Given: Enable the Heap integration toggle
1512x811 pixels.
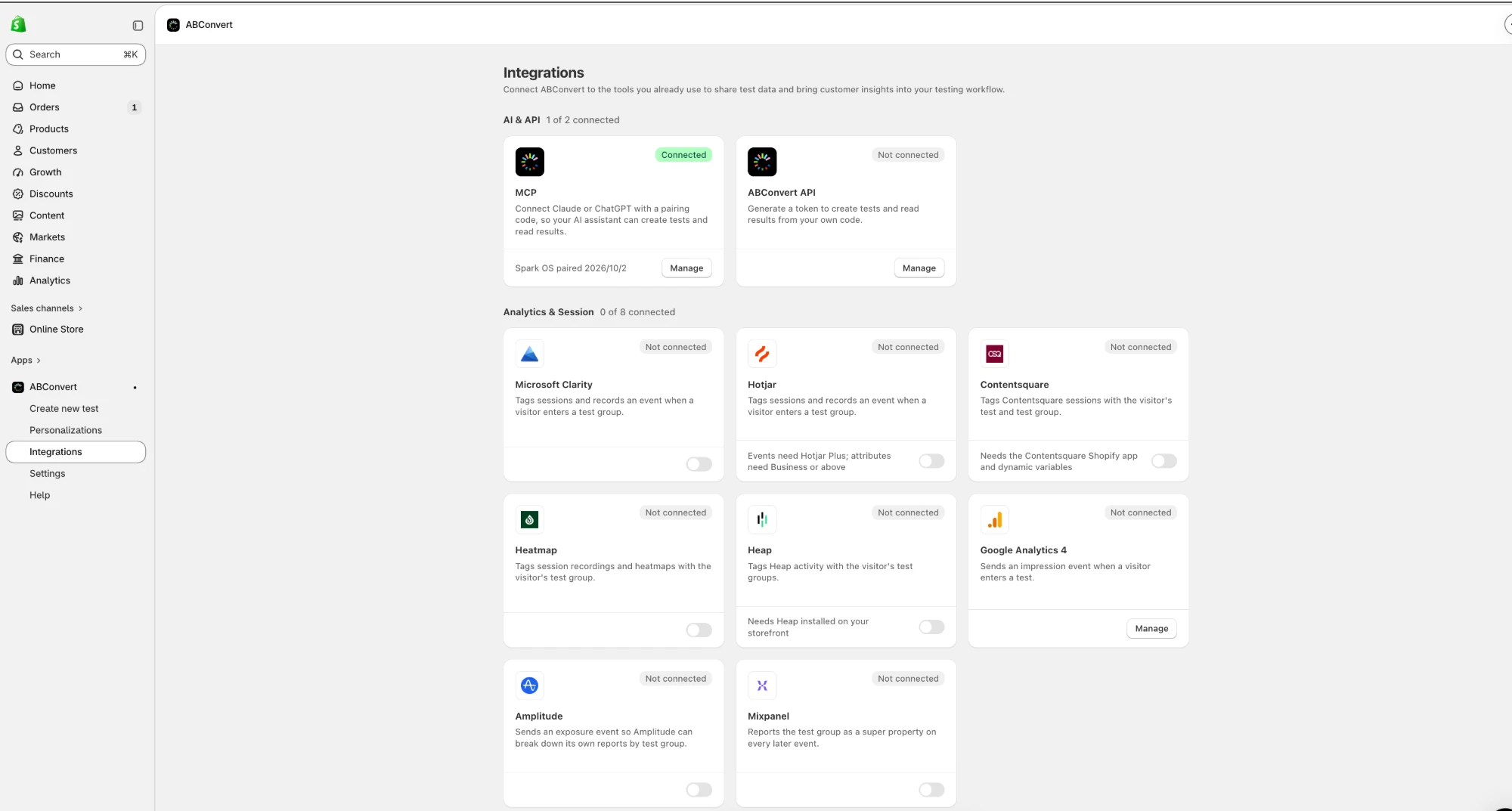Looking at the screenshot, I should (x=931, y=627).
